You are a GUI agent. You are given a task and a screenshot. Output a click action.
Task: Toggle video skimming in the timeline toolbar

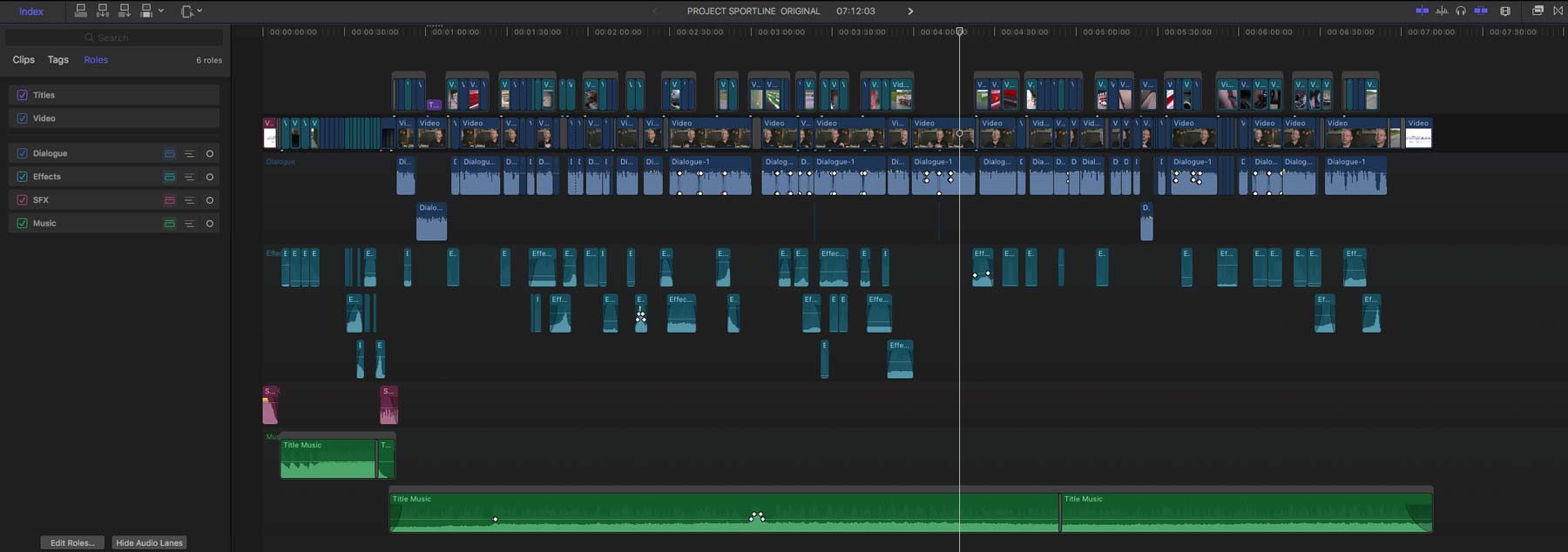1422,10
